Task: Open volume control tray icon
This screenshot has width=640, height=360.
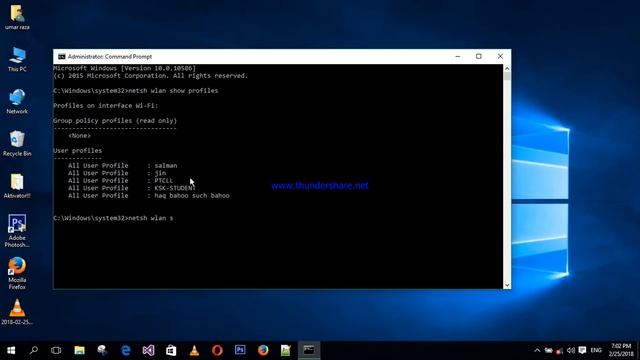Action: pos(571,351)
